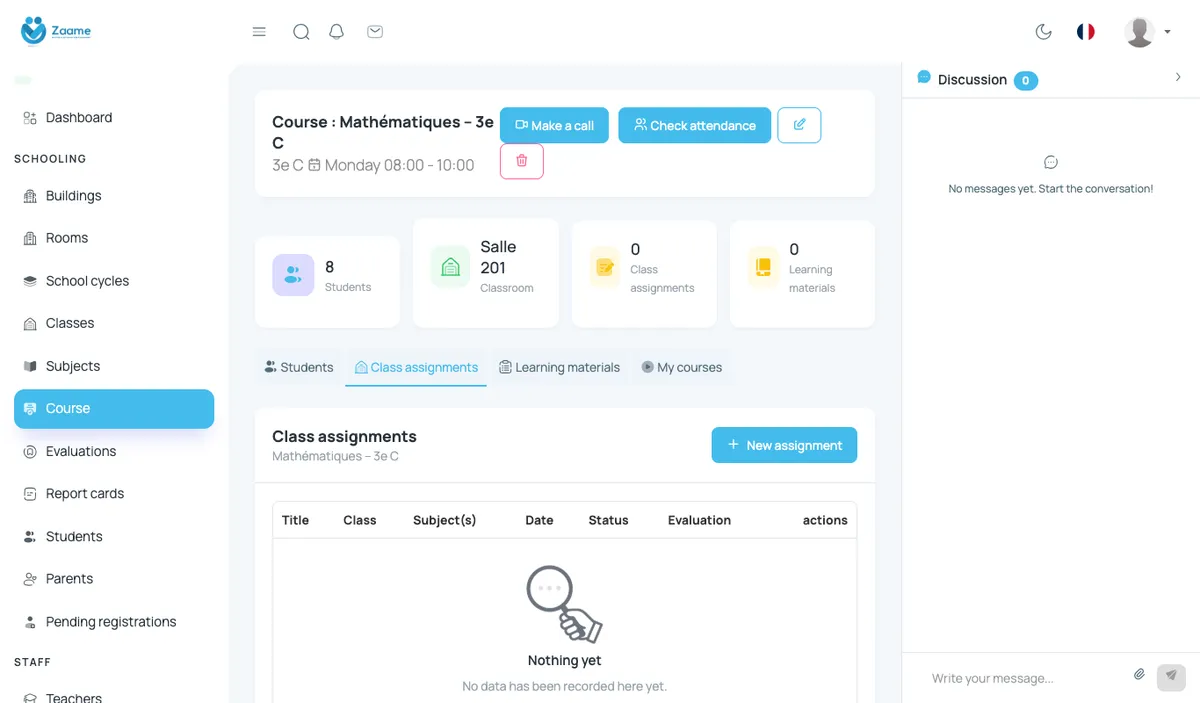Open the notifications bell

[337, 32]
